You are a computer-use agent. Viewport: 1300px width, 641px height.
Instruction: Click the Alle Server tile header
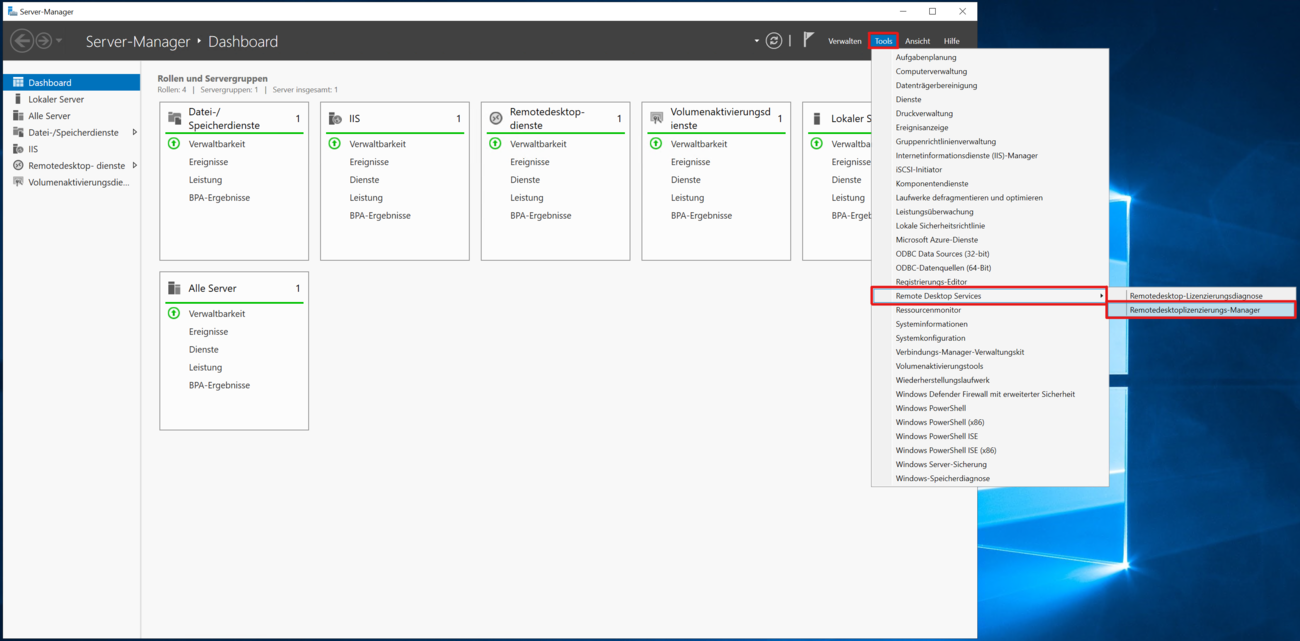(212, 288)
